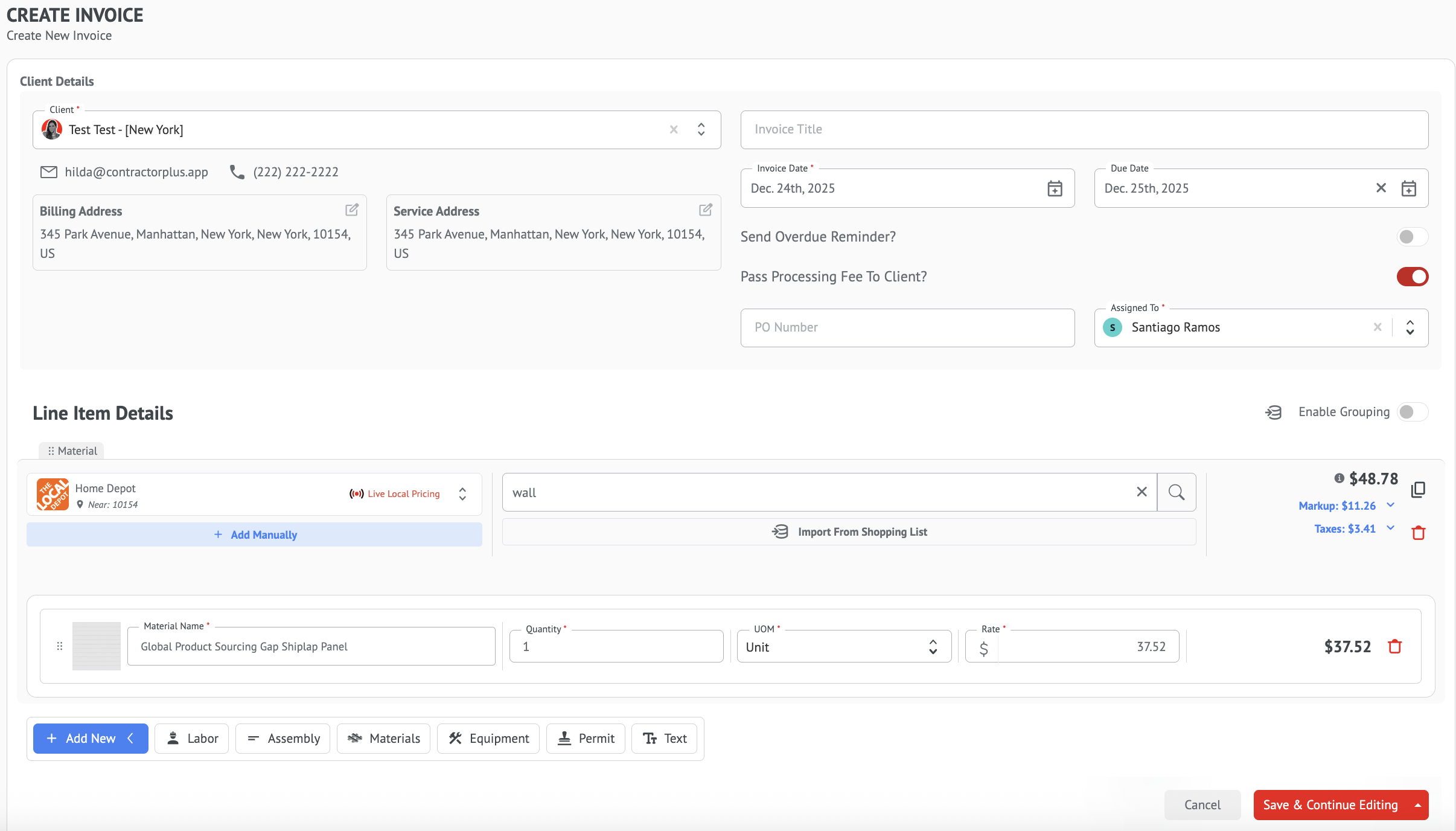Add a Labor line item
This screenshot has height=831, width=1456.
point(192,739)
